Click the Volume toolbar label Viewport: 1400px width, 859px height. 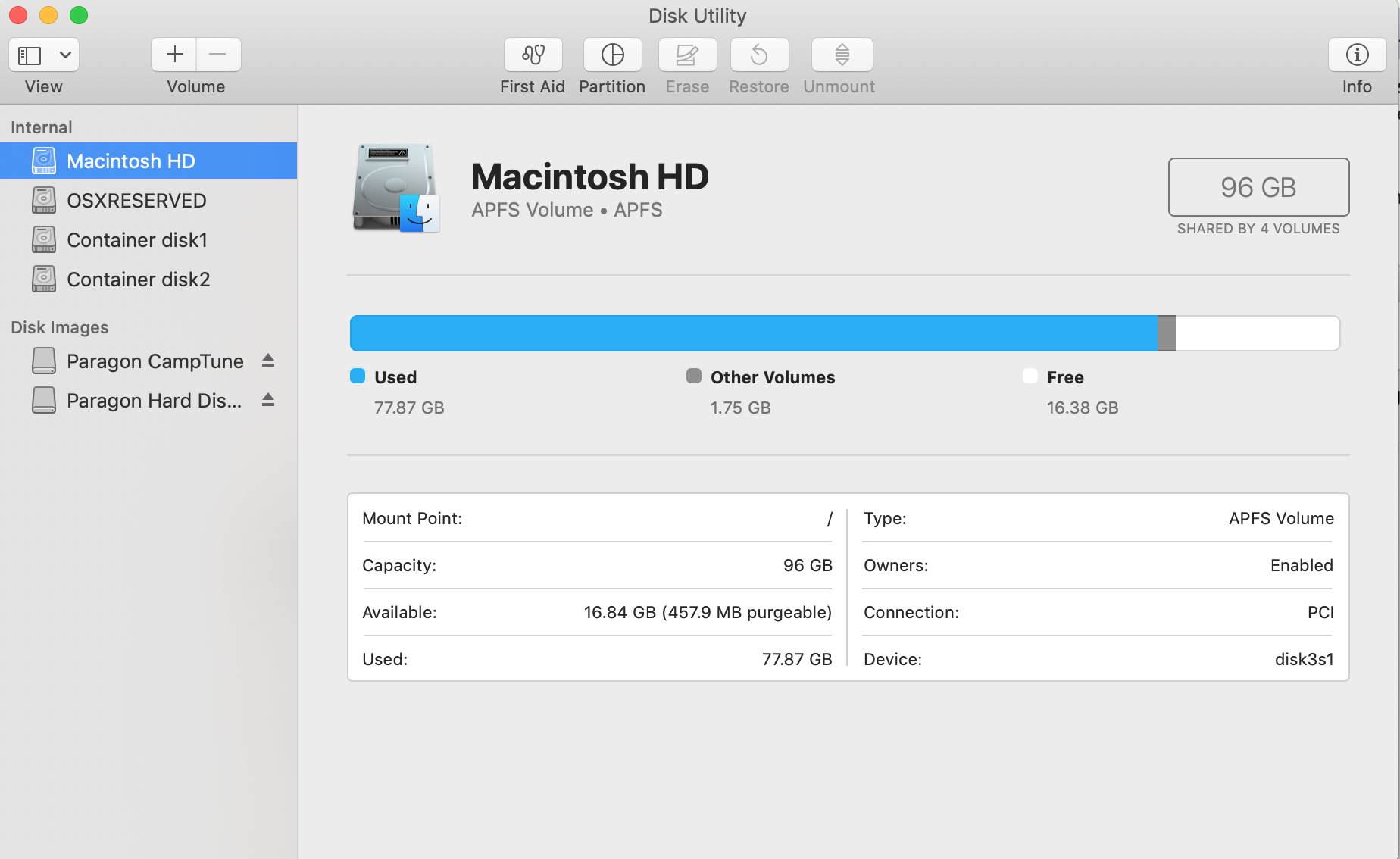196,86
